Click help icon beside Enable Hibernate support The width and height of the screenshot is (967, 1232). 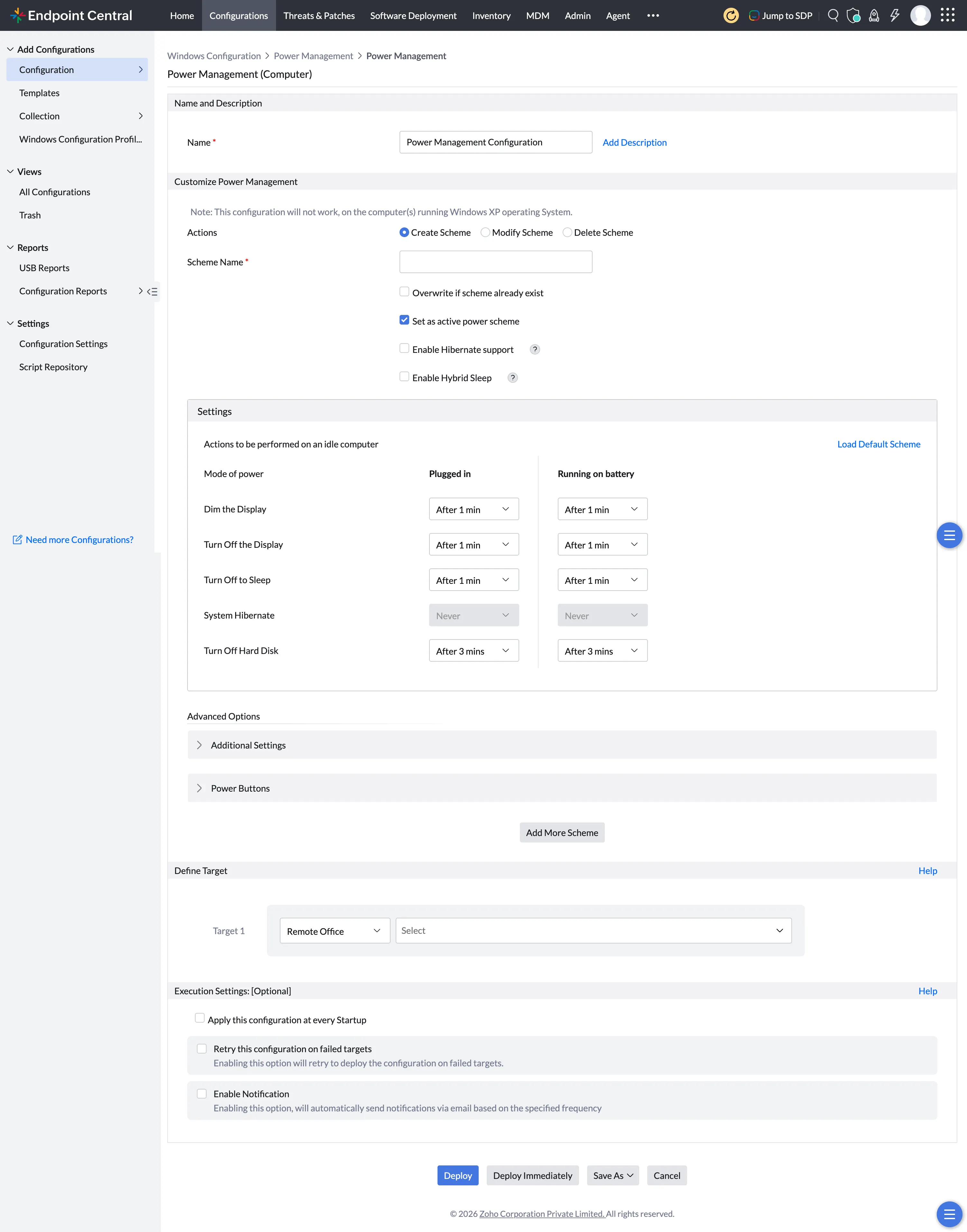point(534,349)
